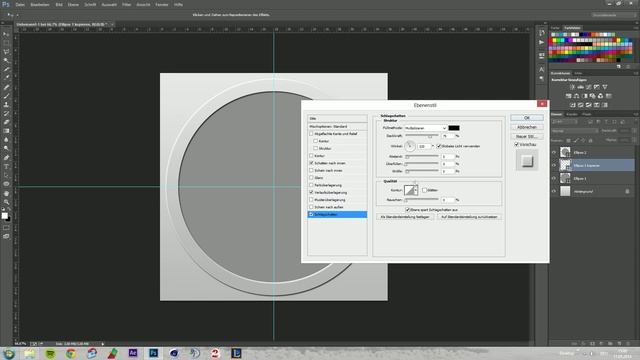Select the 'Schlagschatten' entry in styles list
The height and width of the screenshot is (360, 640).
click(x=337, y=214)
